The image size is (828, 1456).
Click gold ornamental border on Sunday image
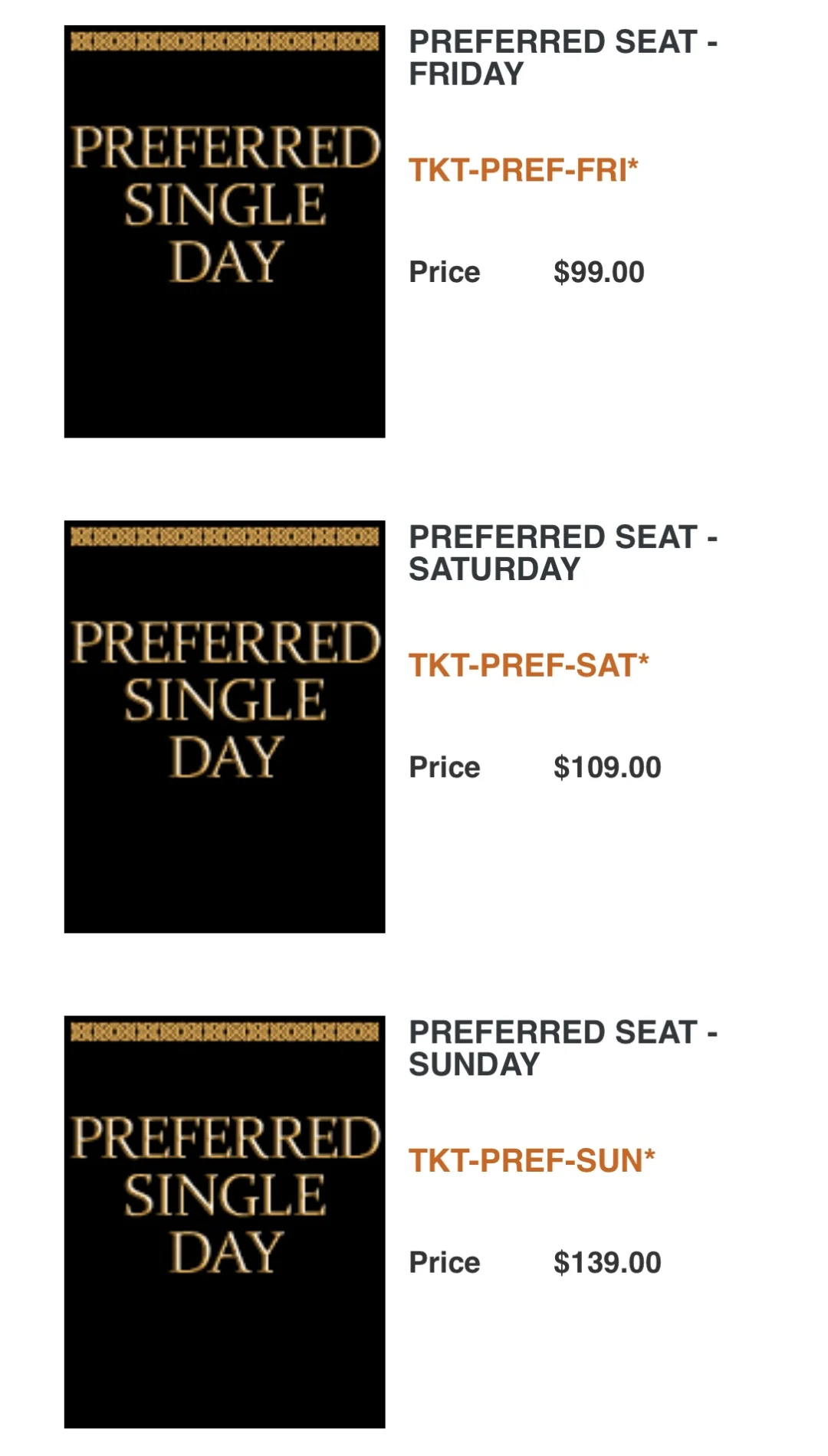pyautogui.click(x=225, y=1031)
